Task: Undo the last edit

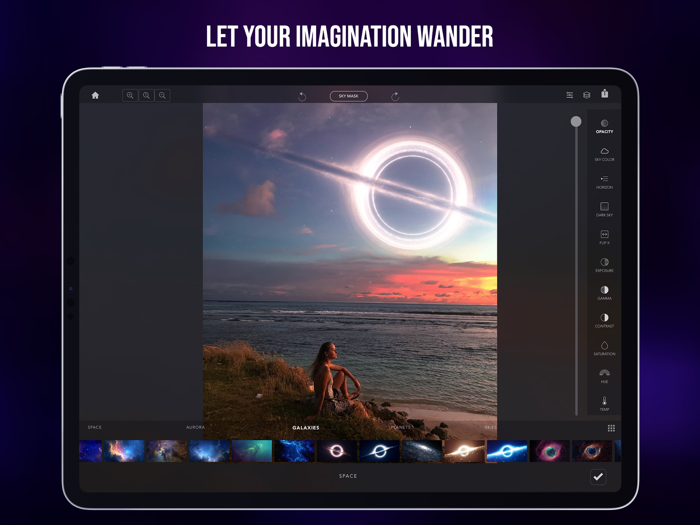Action: pos(302,96)
